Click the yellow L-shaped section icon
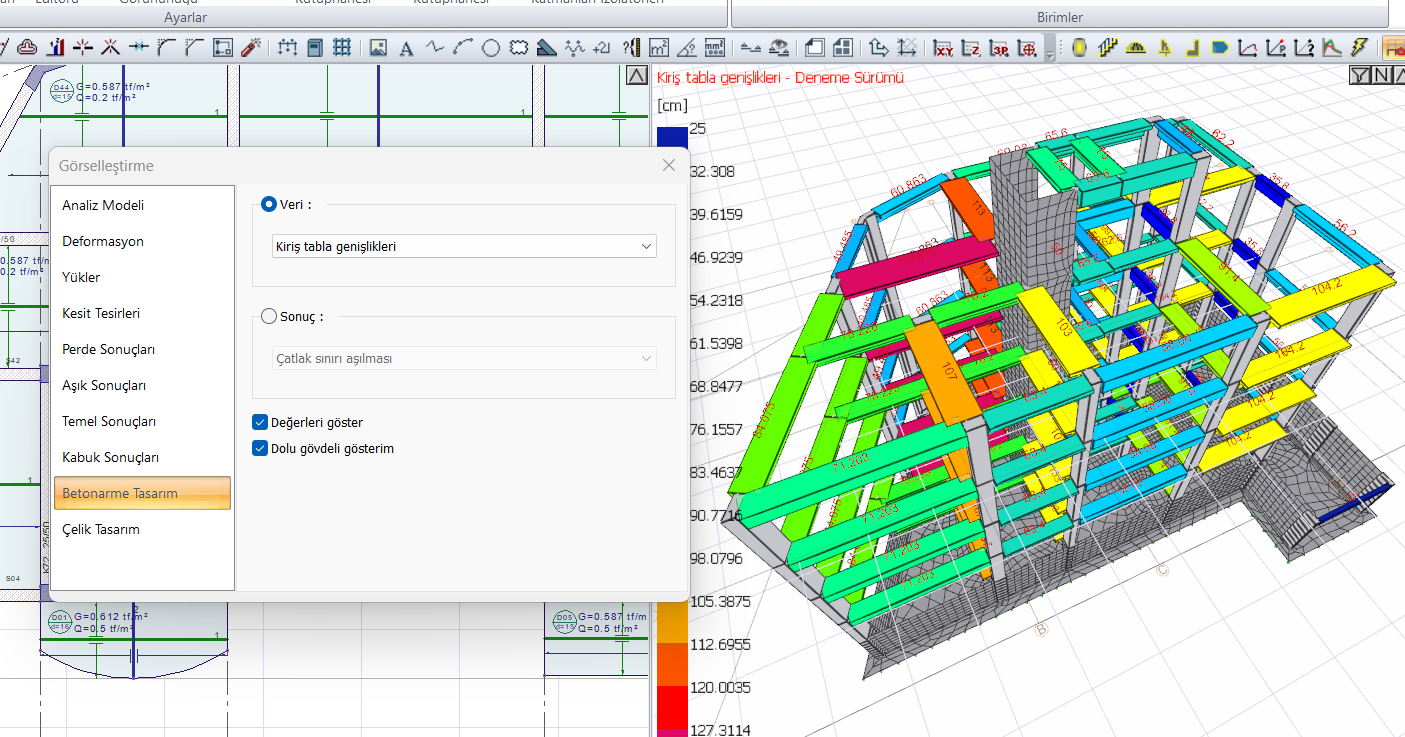Image resolution: width=1405 pixels, height=737 pixels. (x=1192, y=47)
